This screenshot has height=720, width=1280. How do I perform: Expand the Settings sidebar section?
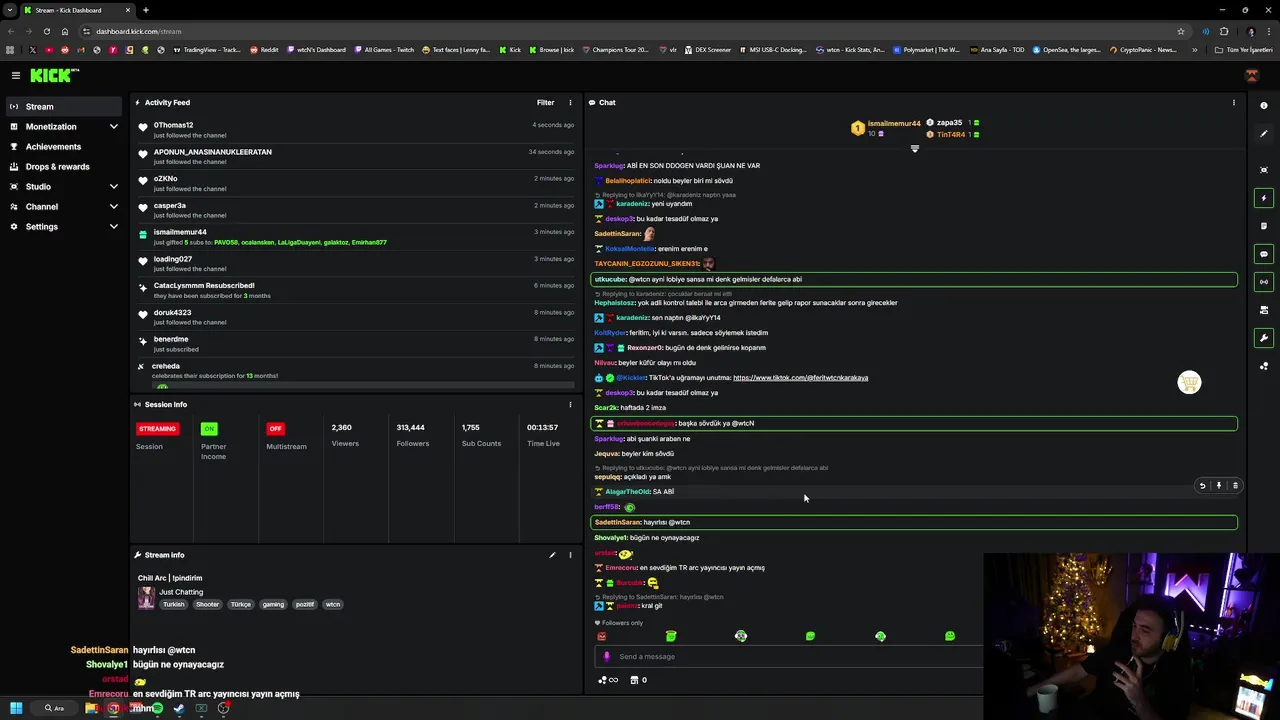(64, 227)
